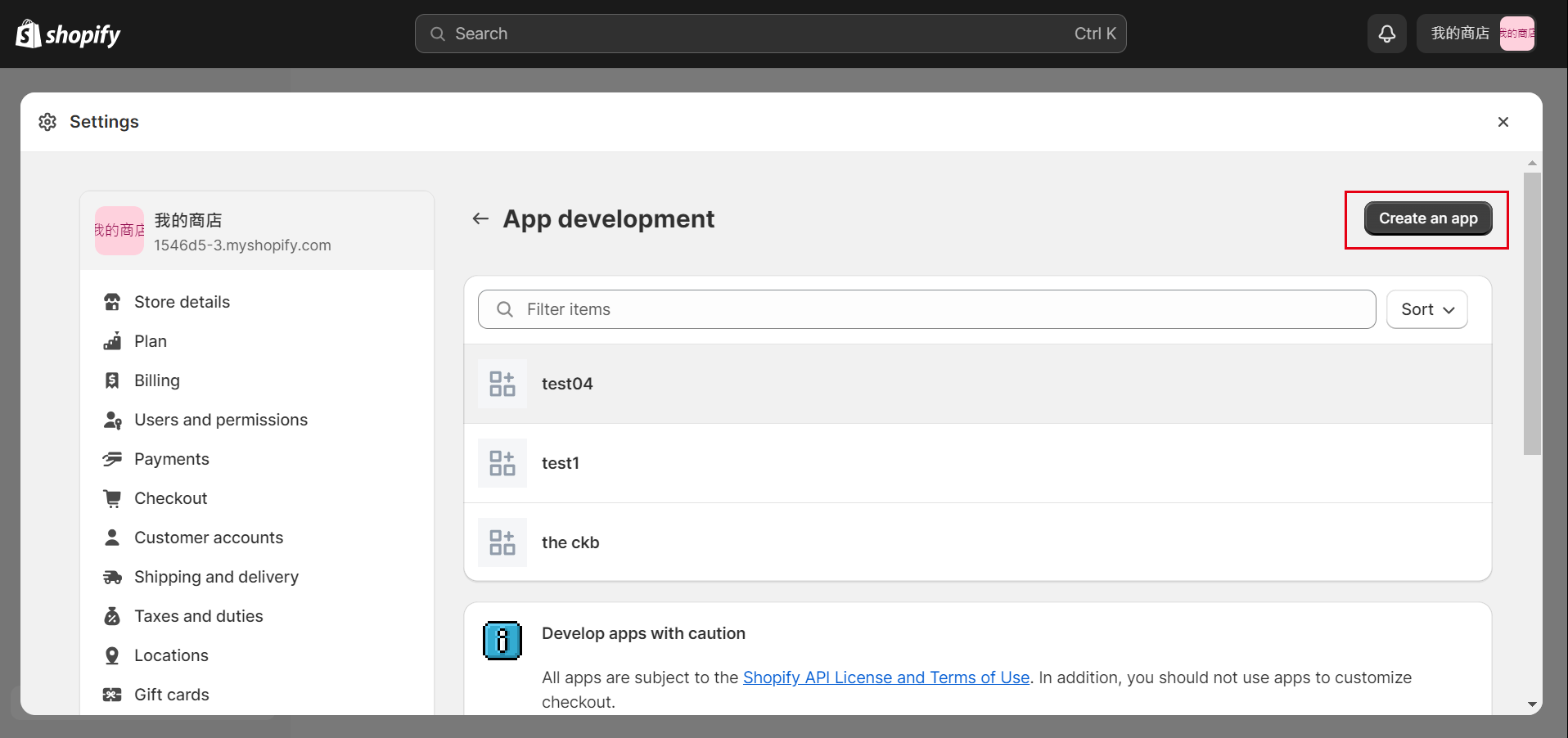
Task: Click the Checkout cart icon
Action: pyautogui.click(x=112, y=498)
